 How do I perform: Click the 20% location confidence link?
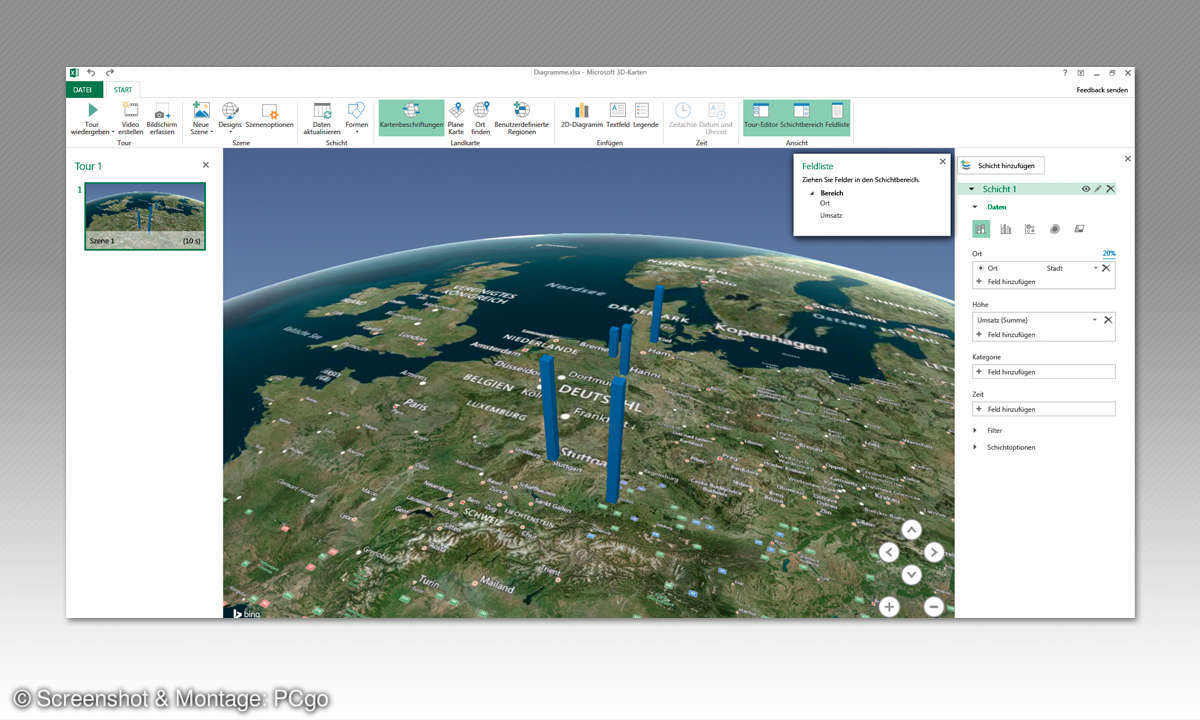click(1109, 254)
